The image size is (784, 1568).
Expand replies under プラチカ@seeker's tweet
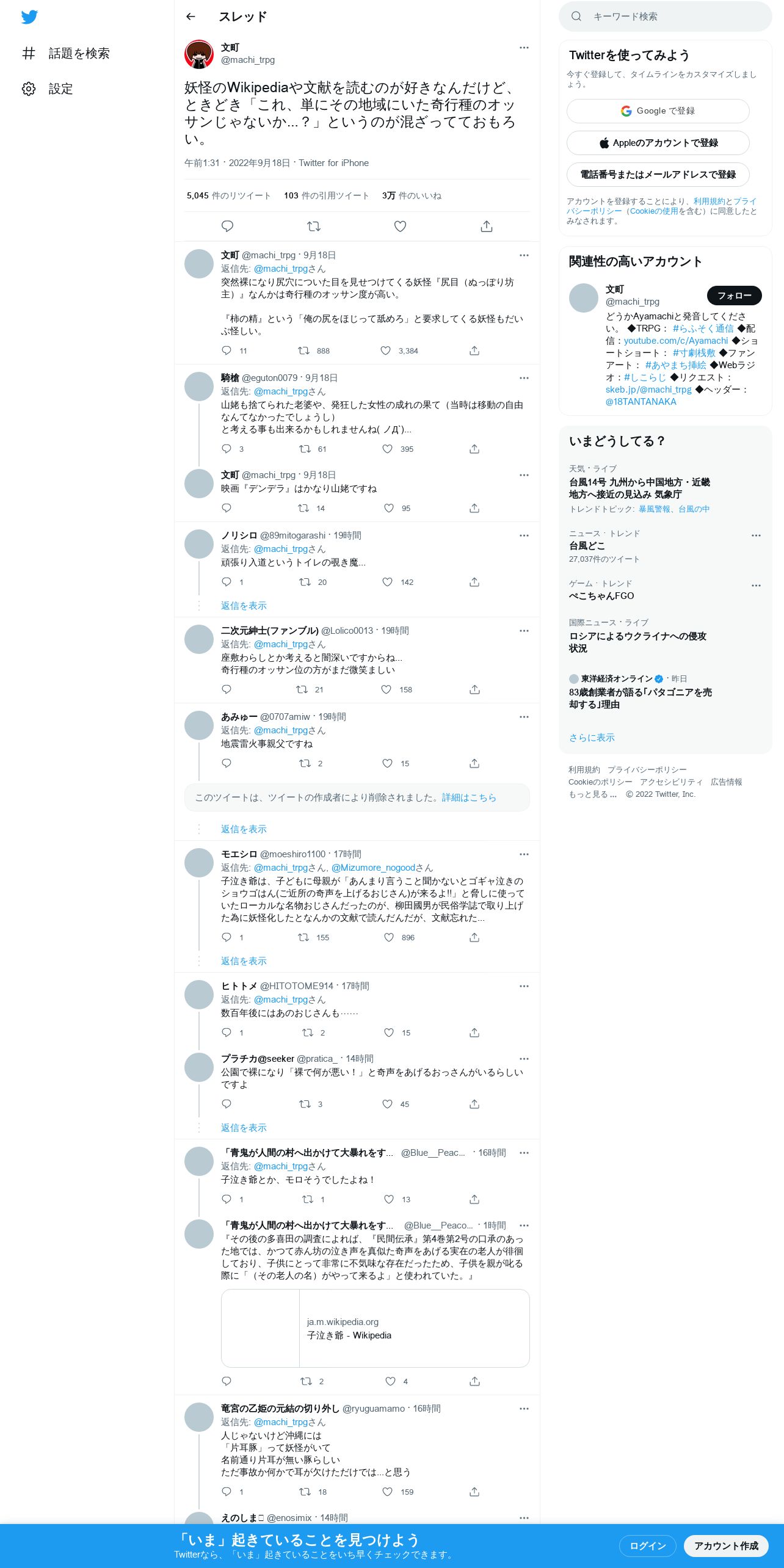(x=244, y=1128)
